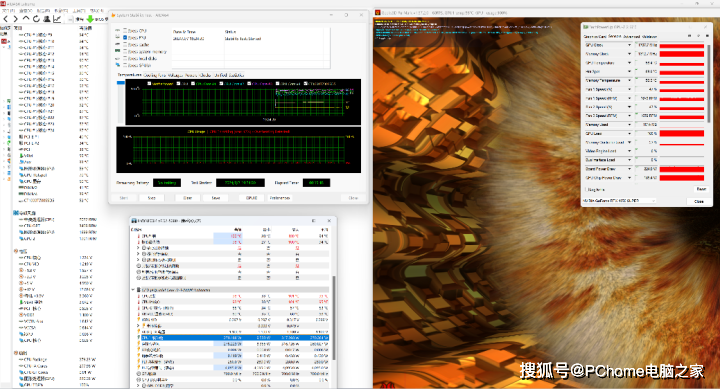Click the AIDA64 back navigation arrow
Viewport: 720px width, 389px height.
tap(6, 19)
